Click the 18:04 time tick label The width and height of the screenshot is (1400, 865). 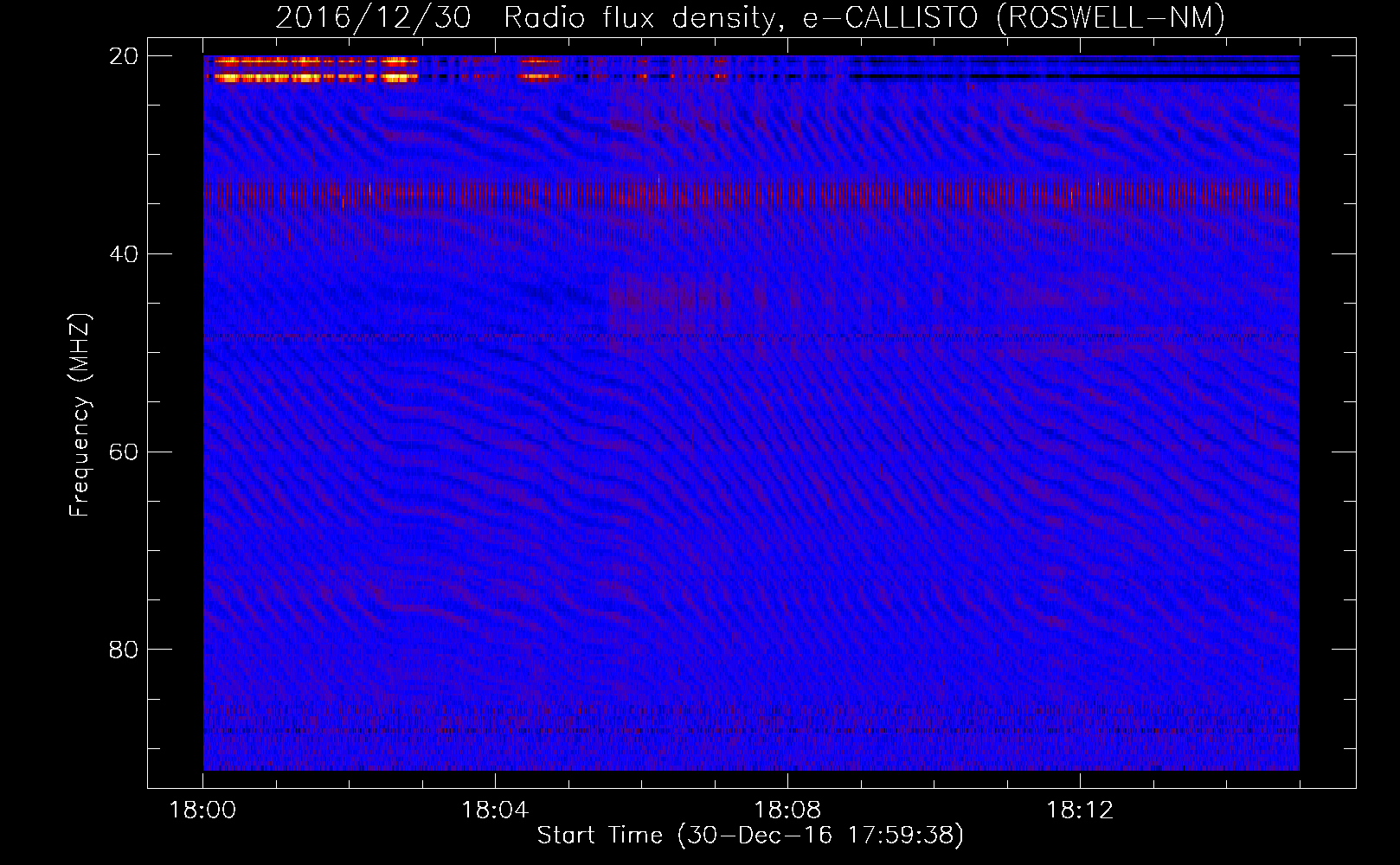(x=495, y=811)
